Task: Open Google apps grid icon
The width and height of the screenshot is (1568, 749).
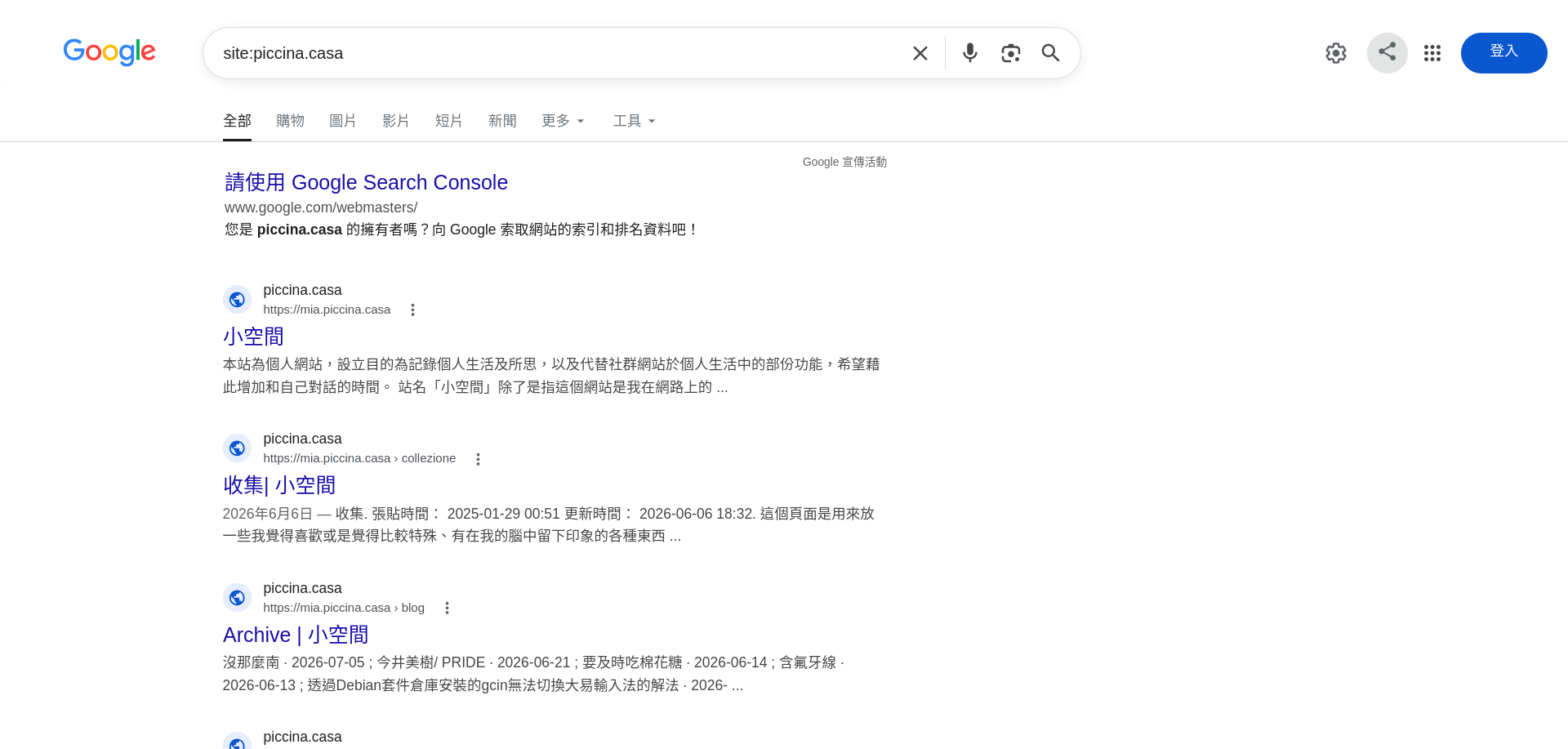Action: tap(1432, 53)
